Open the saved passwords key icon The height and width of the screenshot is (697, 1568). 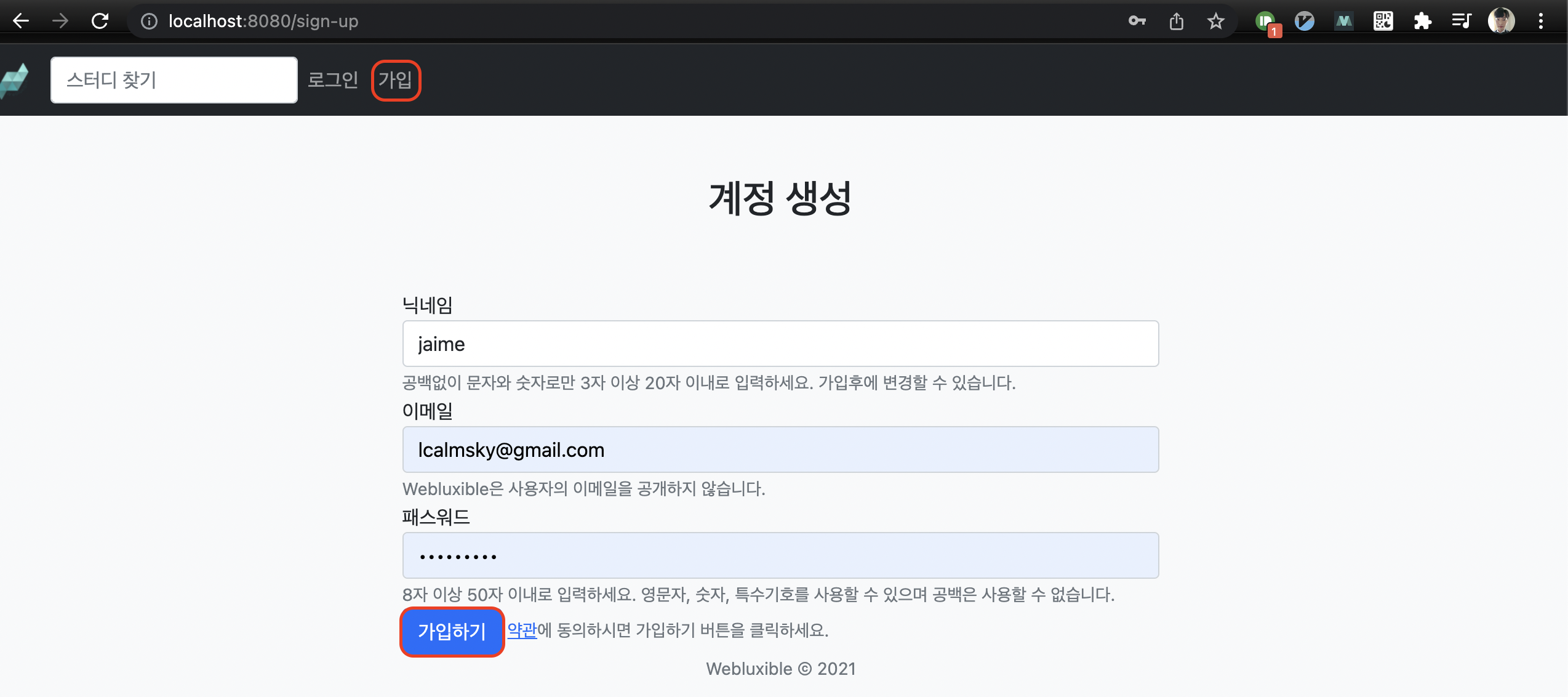[1137, 22]
